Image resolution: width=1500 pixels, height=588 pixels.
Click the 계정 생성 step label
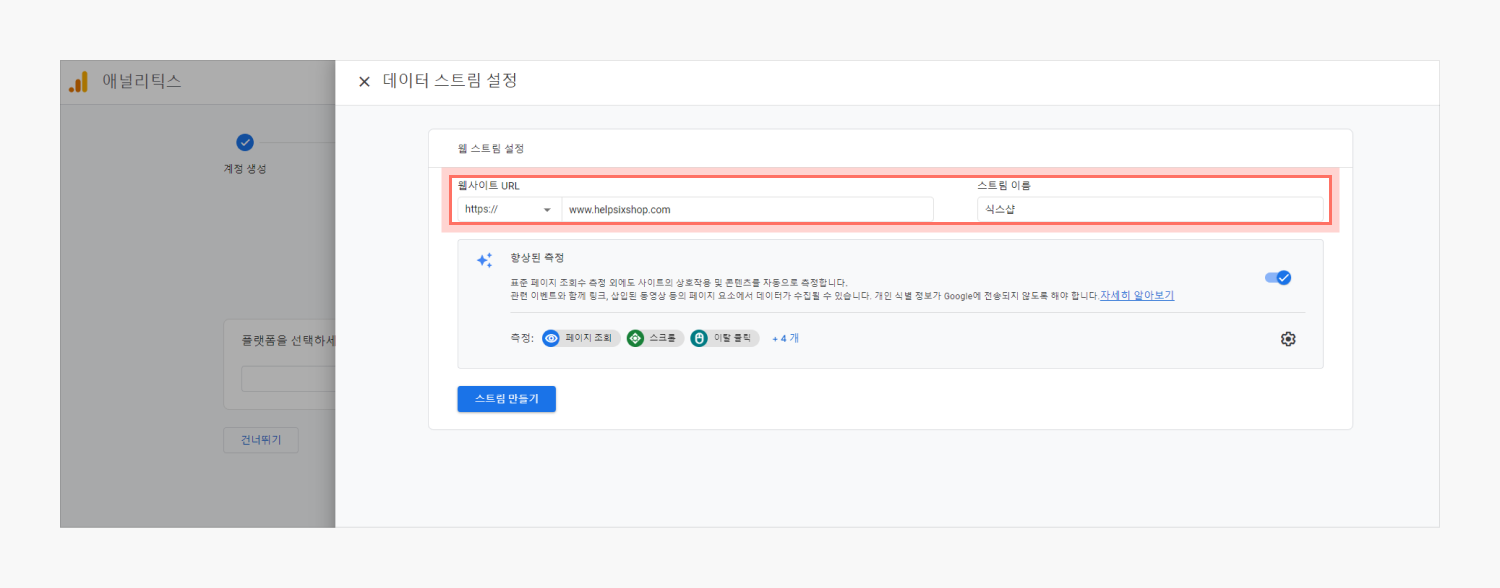coord(245,169)
